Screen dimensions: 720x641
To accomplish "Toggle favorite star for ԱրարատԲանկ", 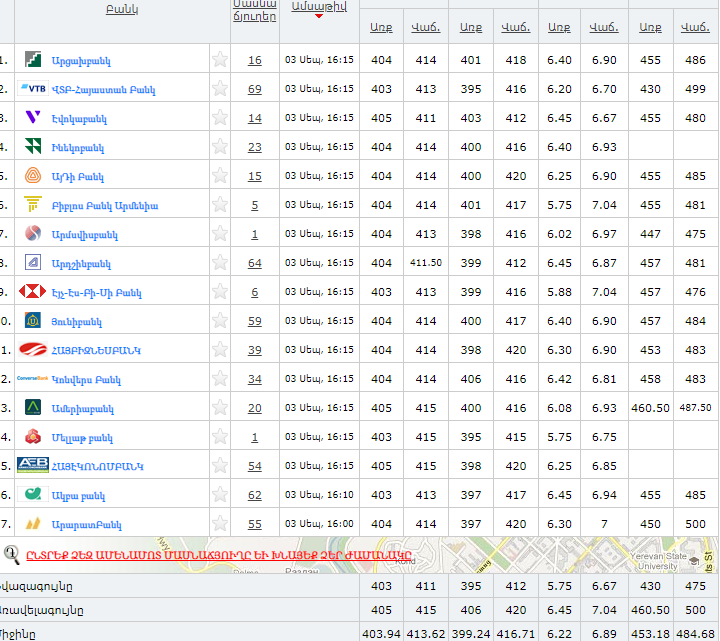I will (x=220, y=523).
